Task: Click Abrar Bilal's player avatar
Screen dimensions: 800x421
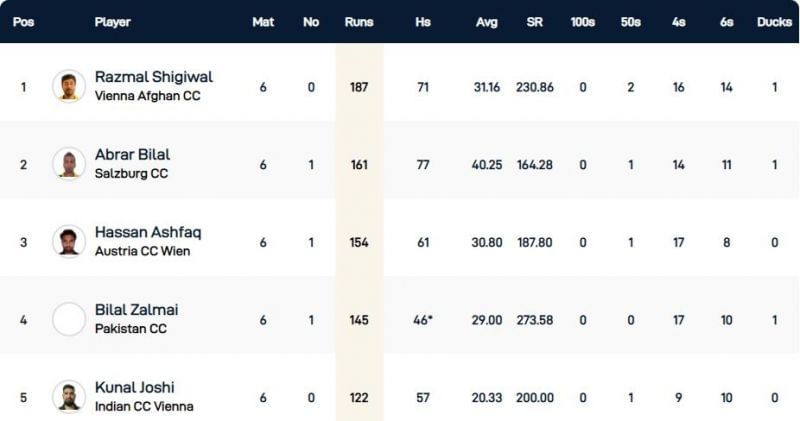Action: tap(69, 164)
